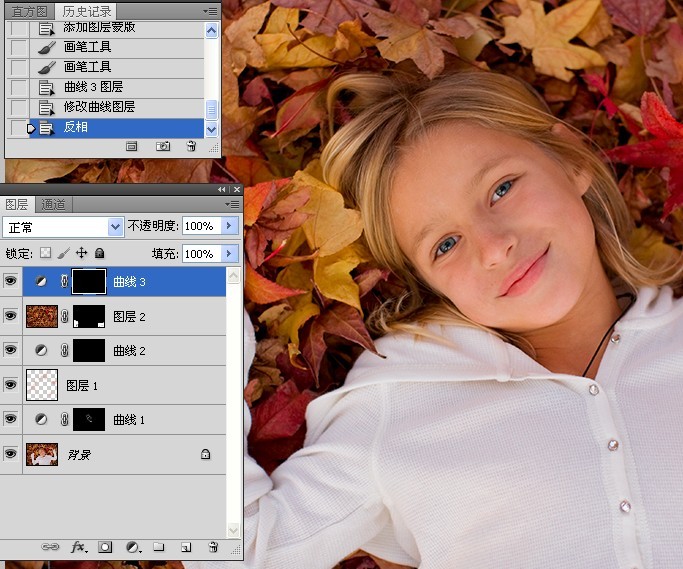Switch to 历史记录 tab
The width and height of the screenshot is (683, 569).
click(87, 12)
